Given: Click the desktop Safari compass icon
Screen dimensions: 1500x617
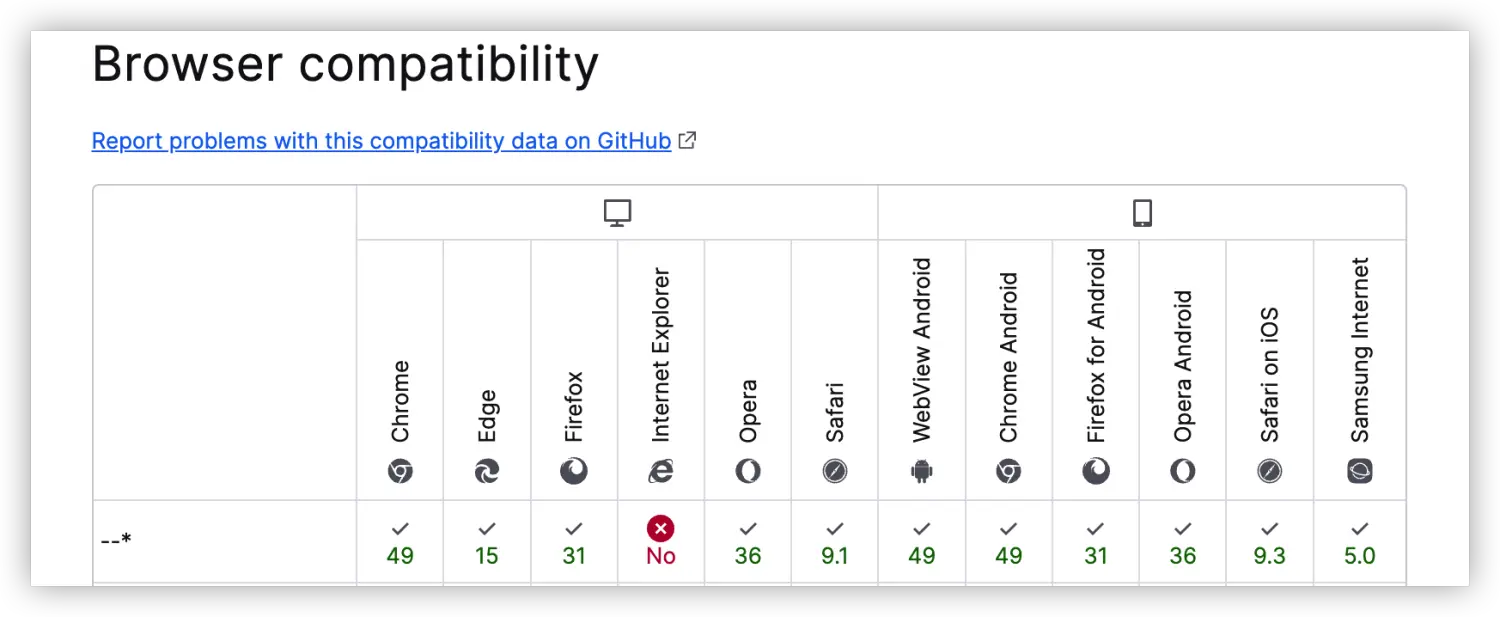Looking at the screenshot, I should pyautogui.click(x=835, y=471).
